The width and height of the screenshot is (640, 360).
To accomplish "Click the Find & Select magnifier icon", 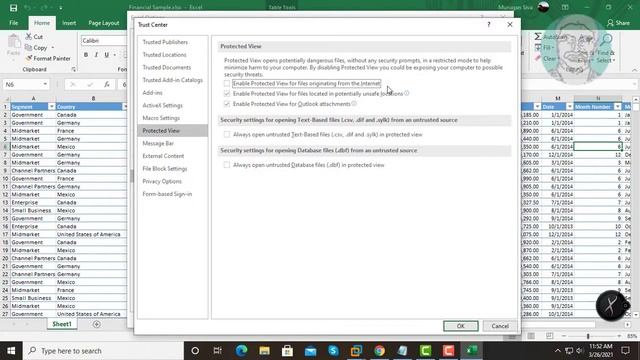I will pyautogui.click(x=607, y=40).
